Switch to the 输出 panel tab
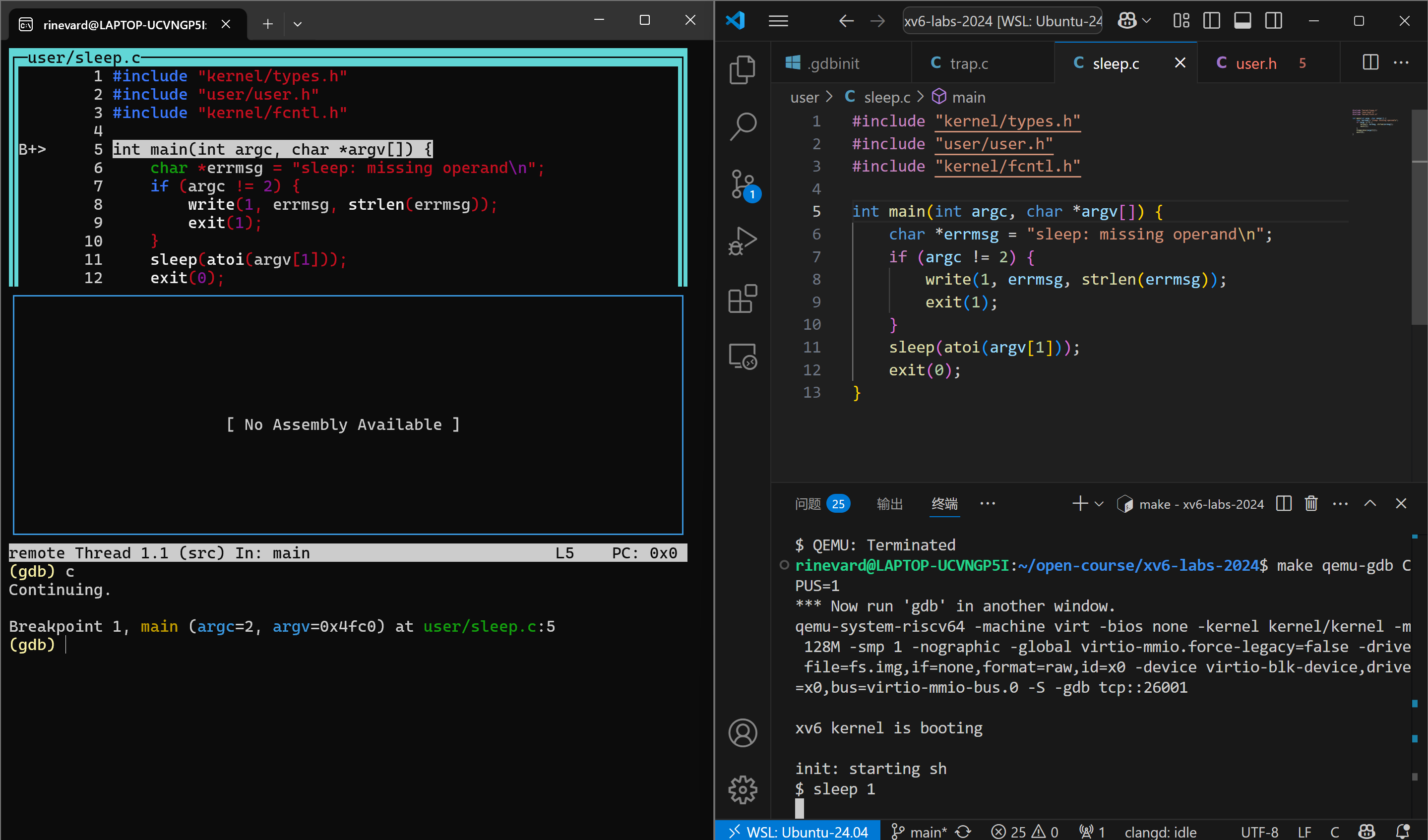 click(889, 503)
